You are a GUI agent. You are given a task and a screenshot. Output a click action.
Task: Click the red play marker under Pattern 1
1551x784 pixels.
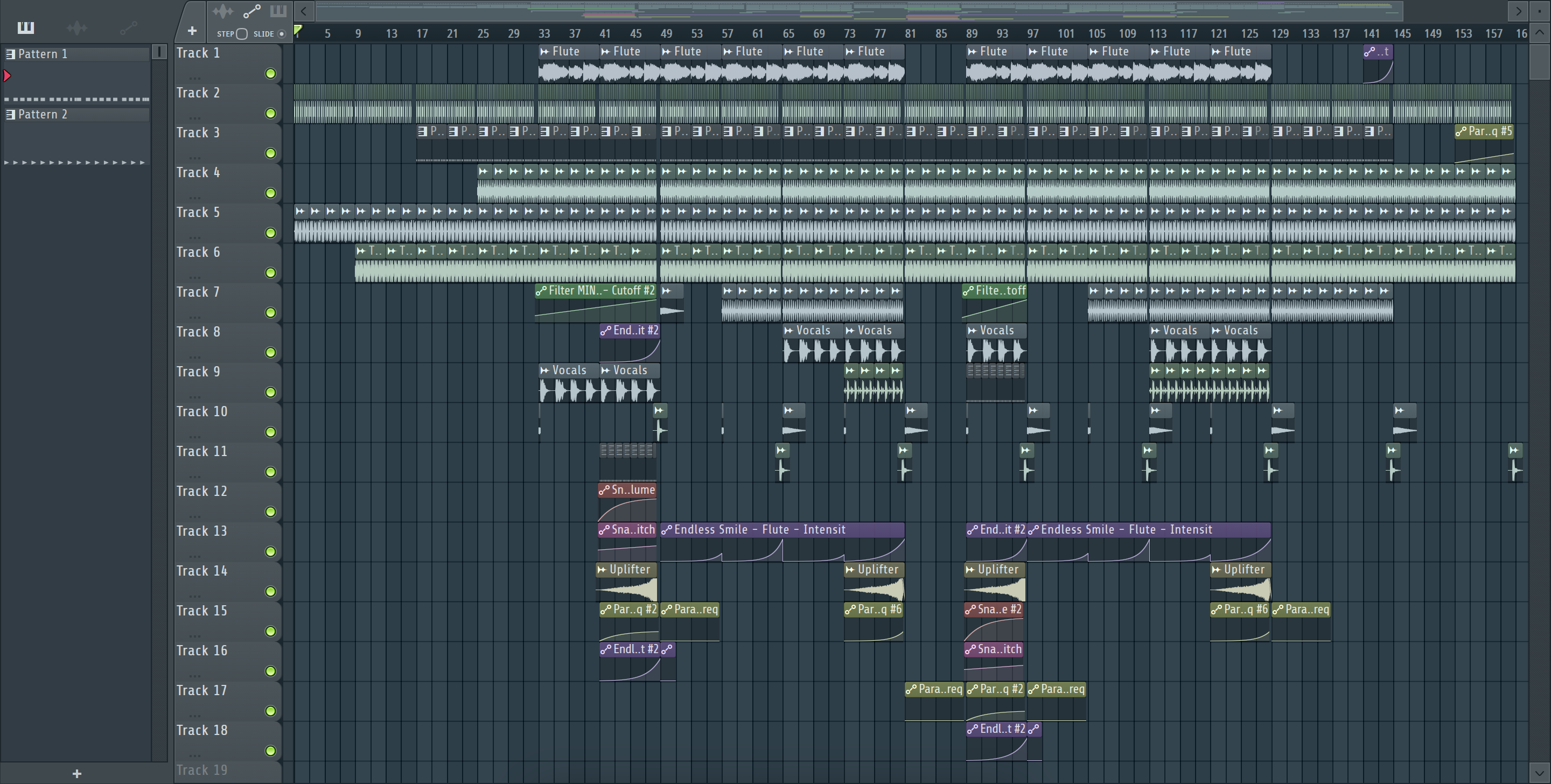click(7, 75)
